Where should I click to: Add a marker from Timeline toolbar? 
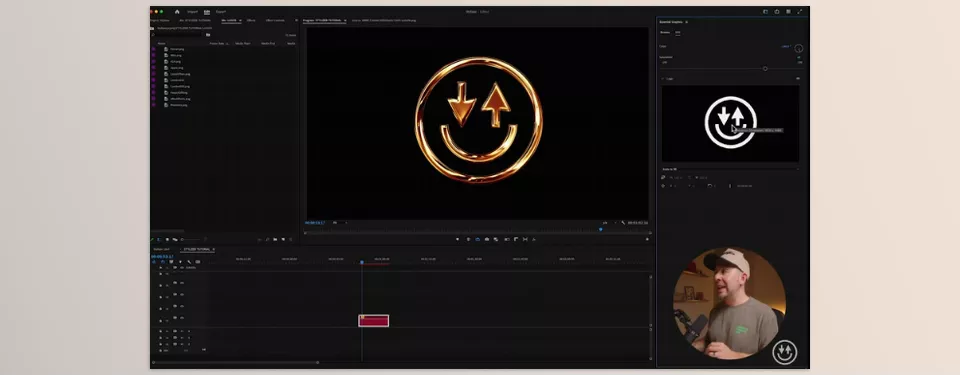click(x=180, y=262)
